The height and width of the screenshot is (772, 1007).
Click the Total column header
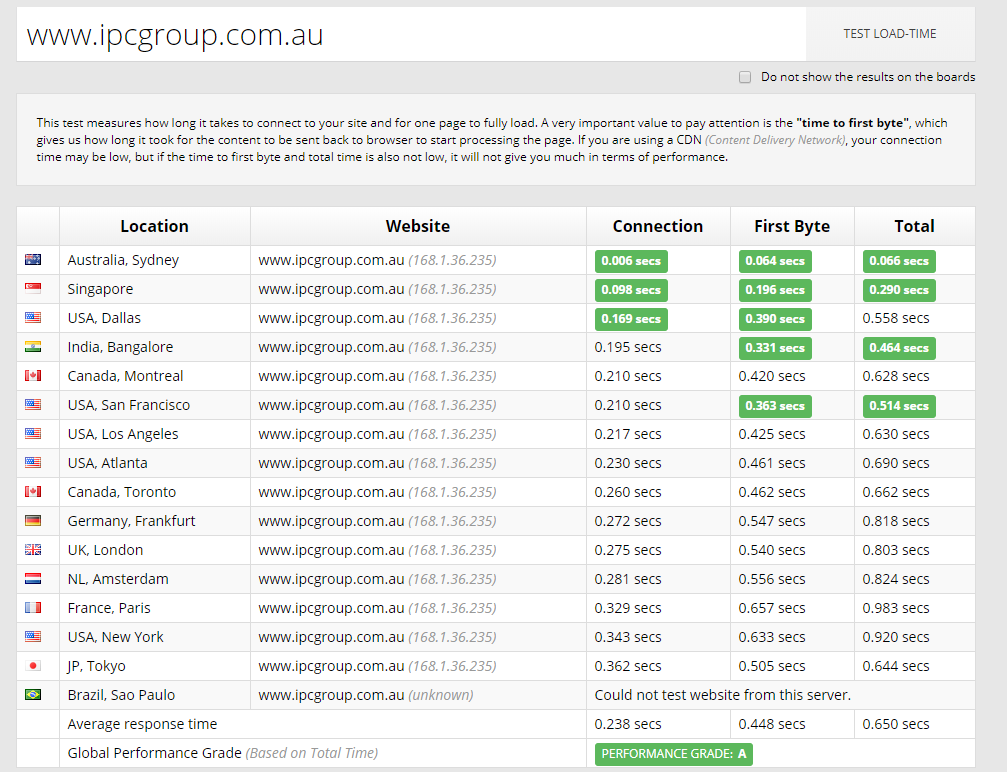click(915, 226)
